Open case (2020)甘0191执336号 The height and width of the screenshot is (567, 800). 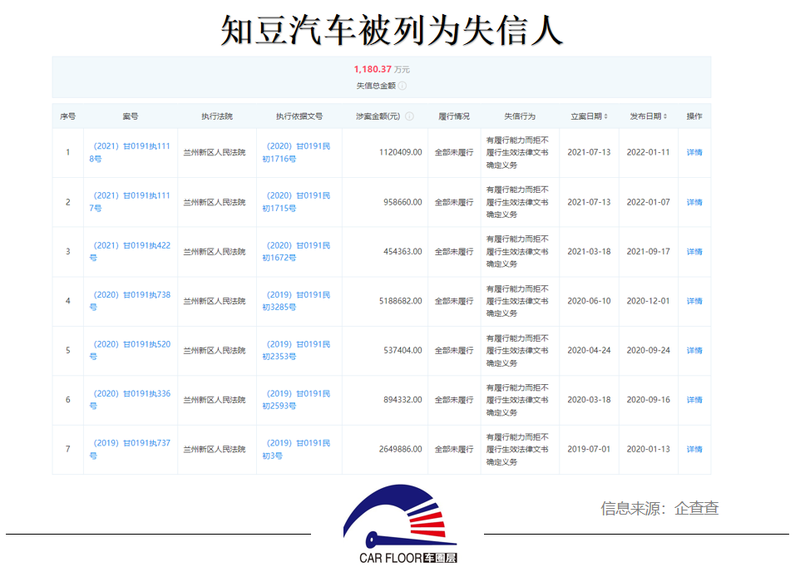point(130,400)
